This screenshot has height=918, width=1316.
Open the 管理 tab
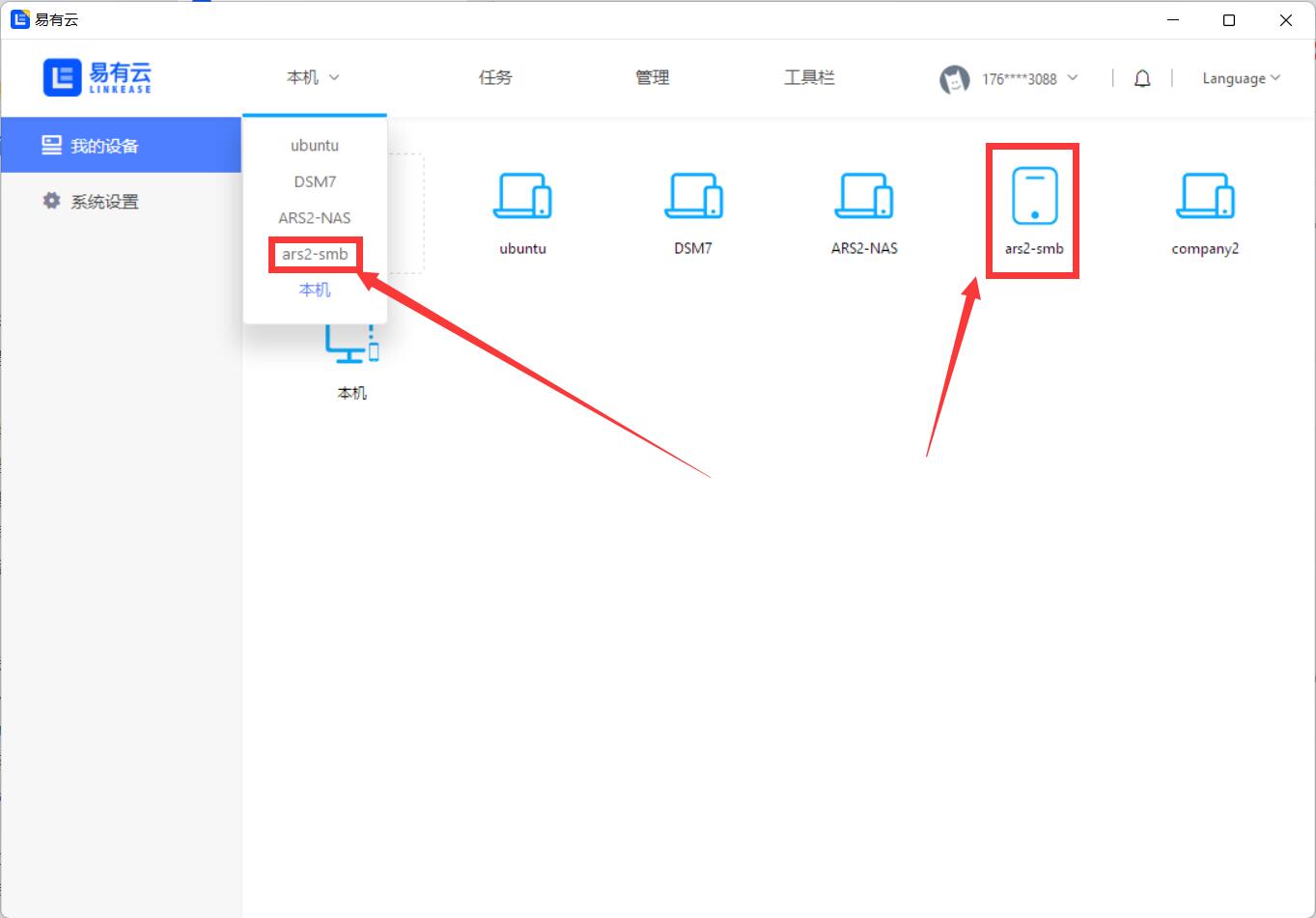(653, 77)
